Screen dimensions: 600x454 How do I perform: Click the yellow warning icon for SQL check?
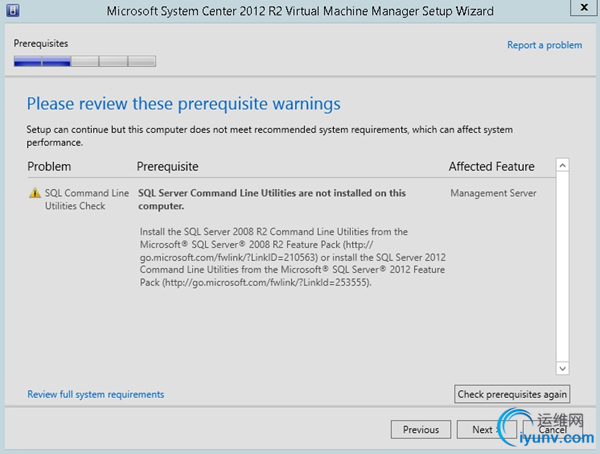point(35,193)
